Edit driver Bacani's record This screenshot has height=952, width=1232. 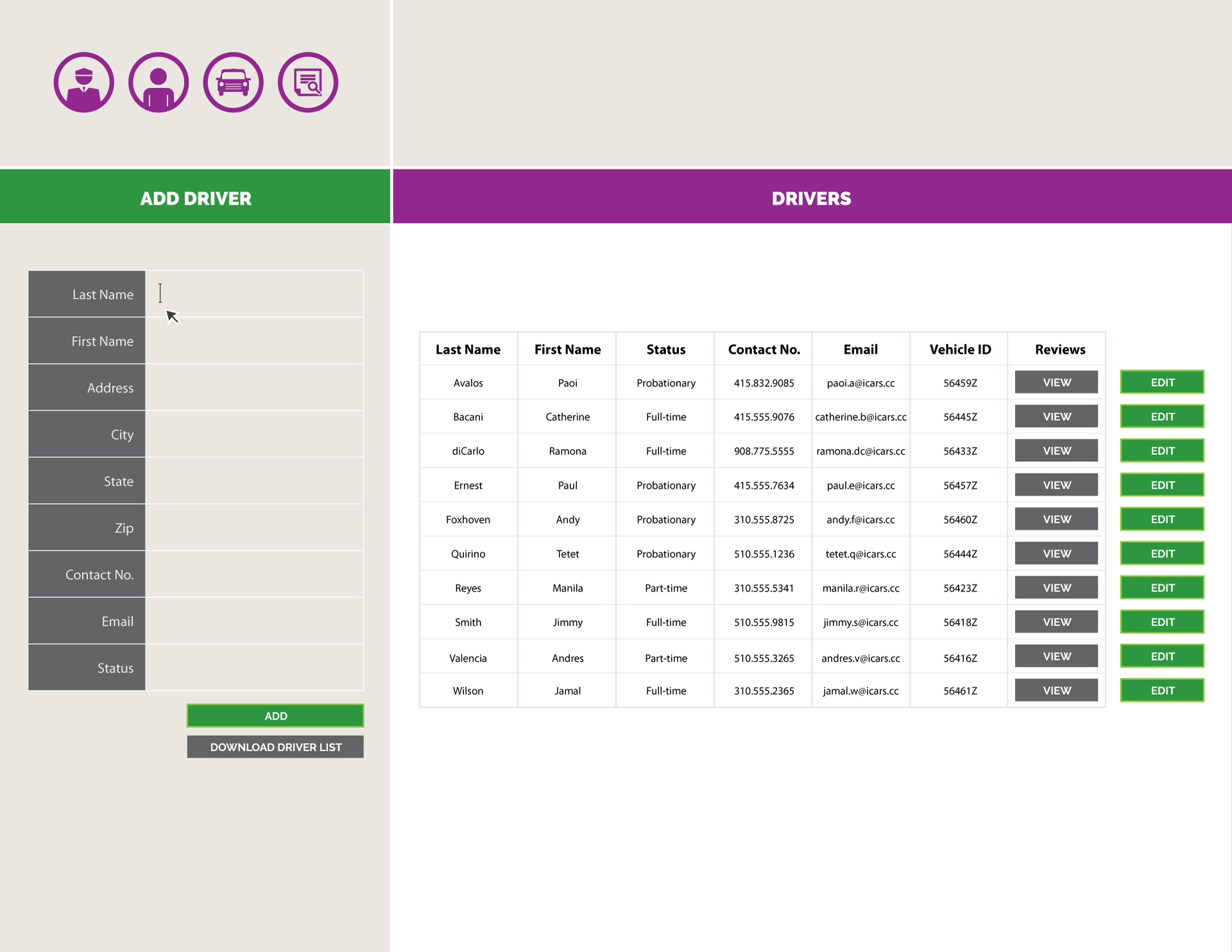click(1162, 416)
